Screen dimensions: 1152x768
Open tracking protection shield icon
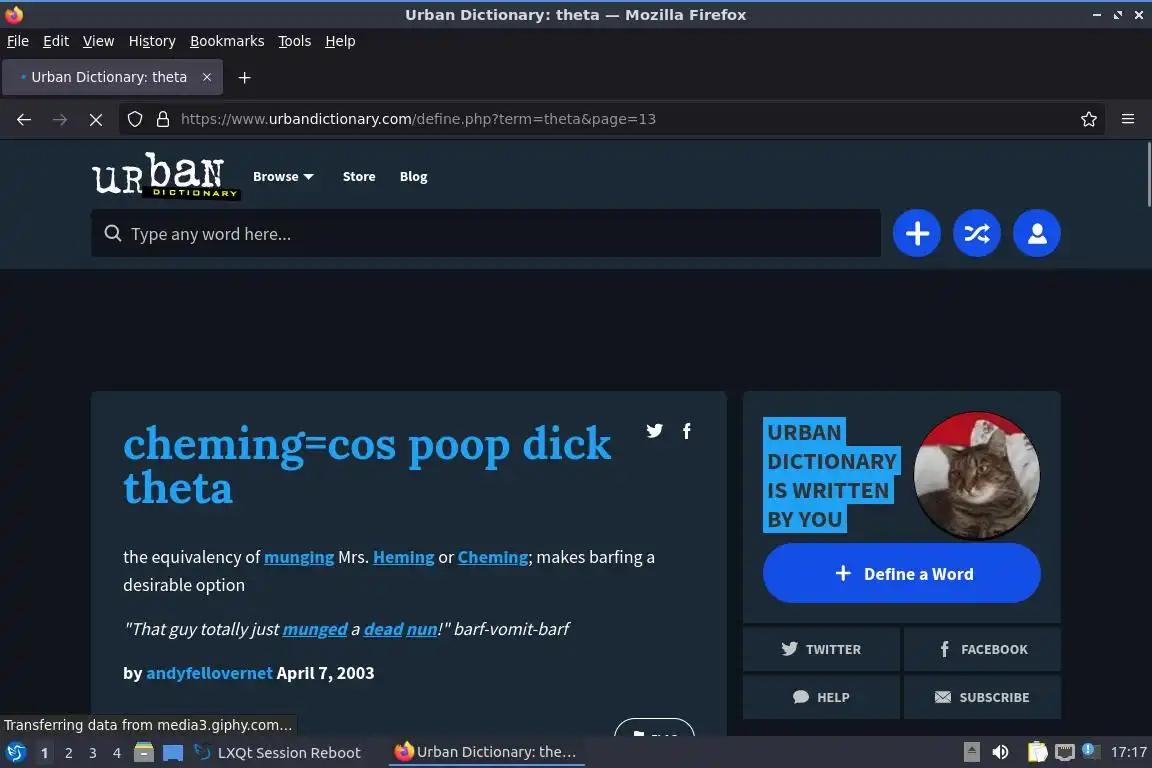tap(134, 119)
